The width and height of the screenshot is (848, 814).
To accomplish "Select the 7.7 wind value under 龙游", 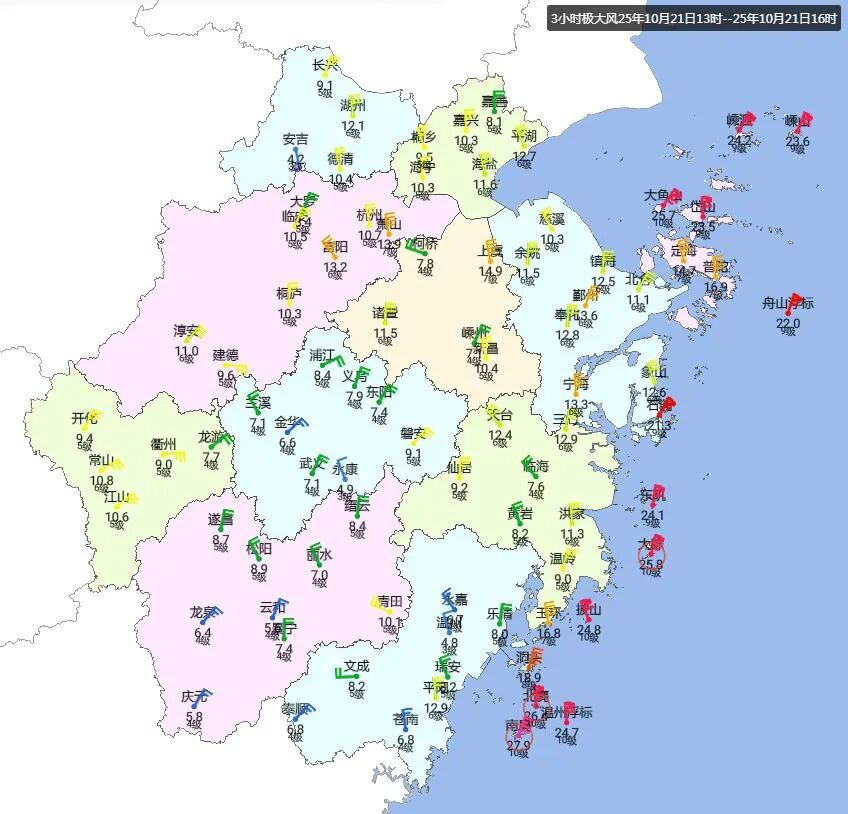I will [211, 457].
